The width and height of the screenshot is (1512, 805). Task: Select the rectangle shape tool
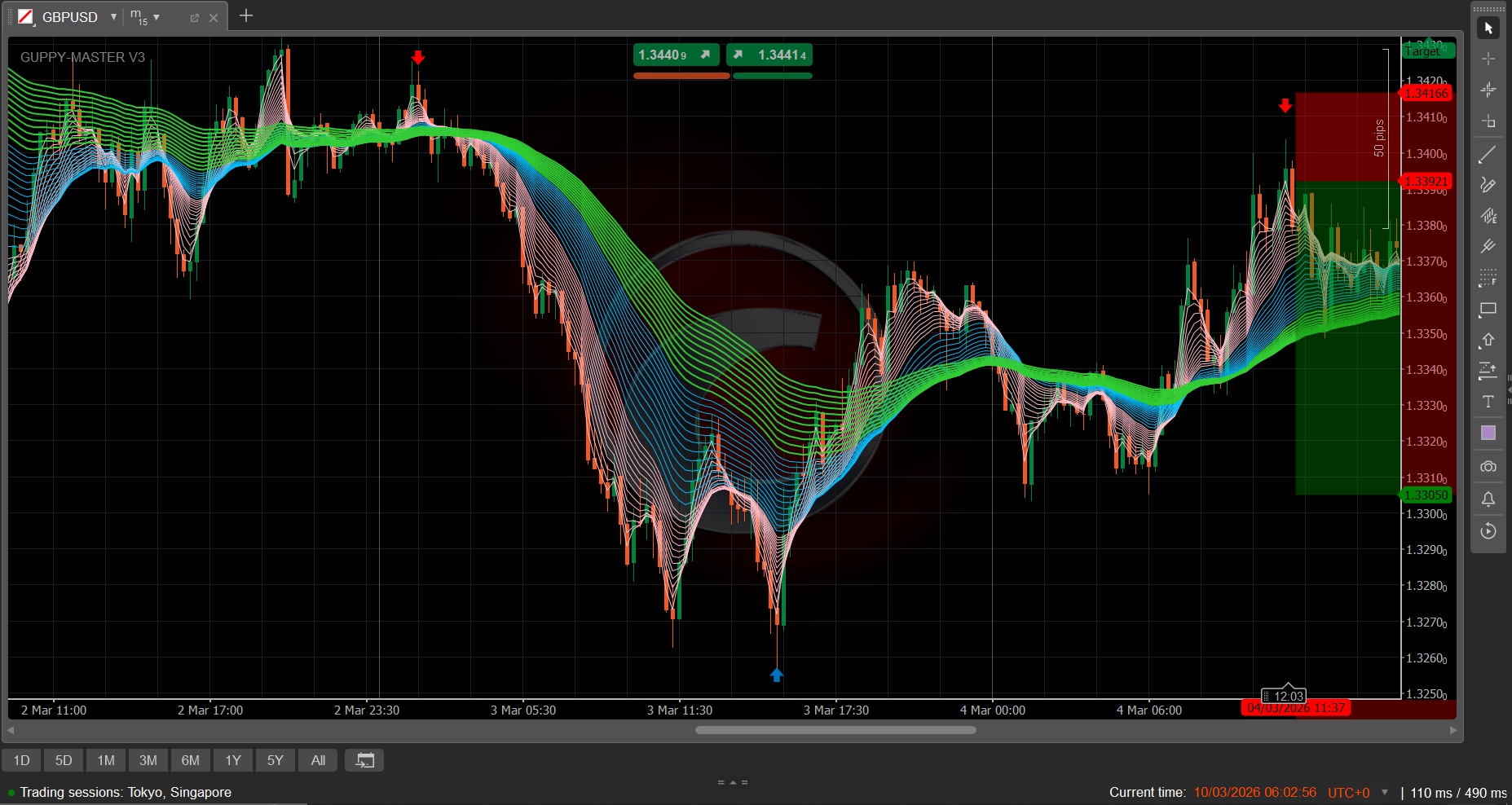[1488, 309]
